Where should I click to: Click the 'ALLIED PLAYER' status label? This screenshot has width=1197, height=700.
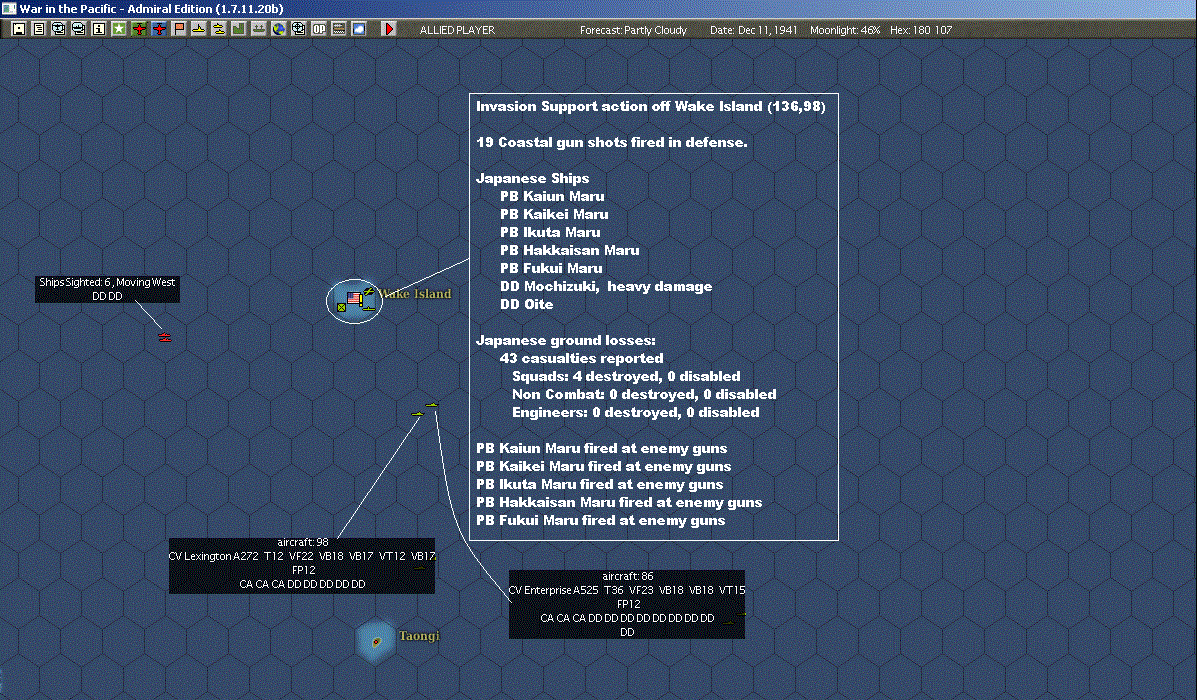(457, 30)
